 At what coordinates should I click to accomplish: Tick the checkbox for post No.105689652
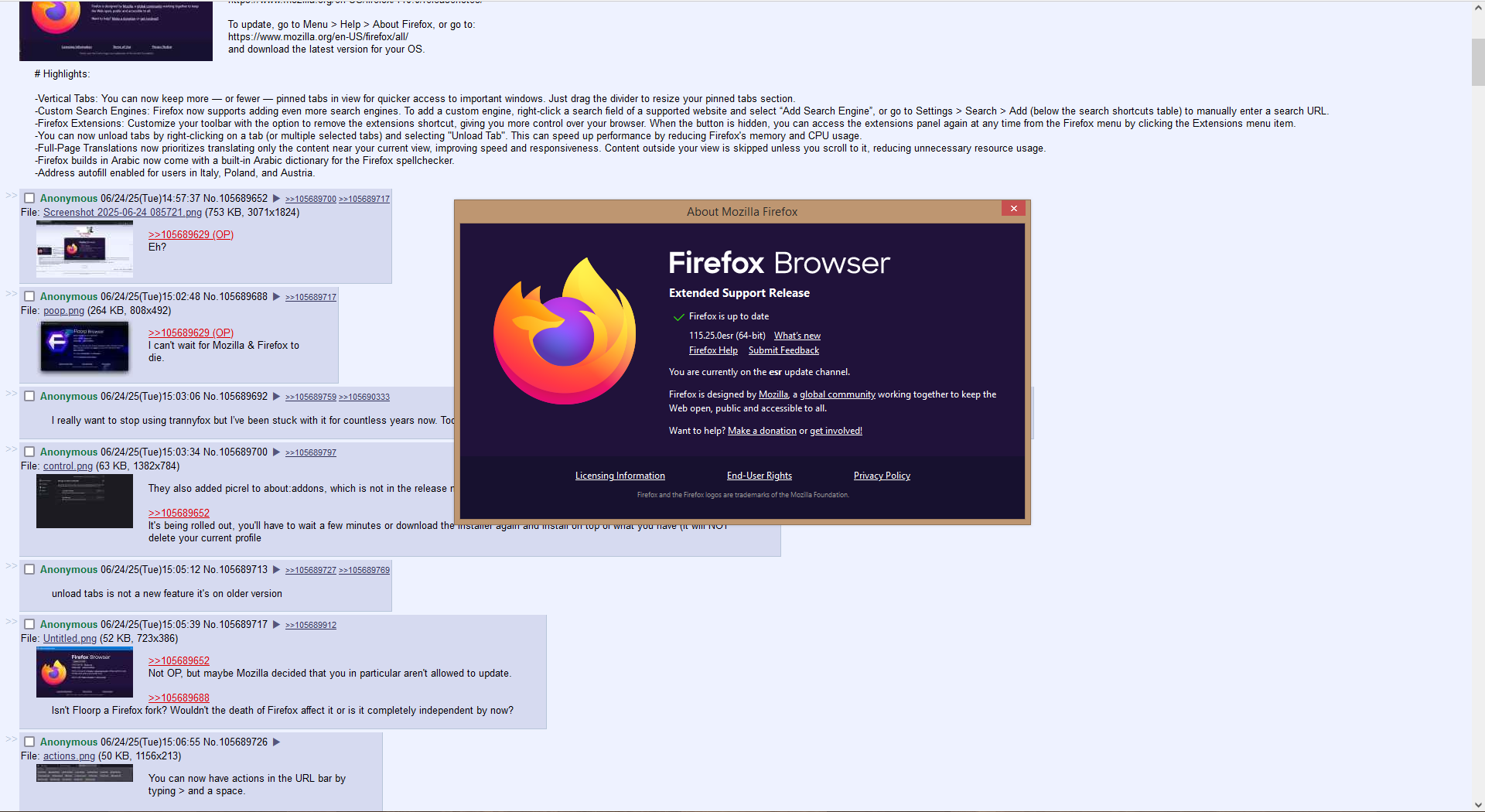point(29,198)
